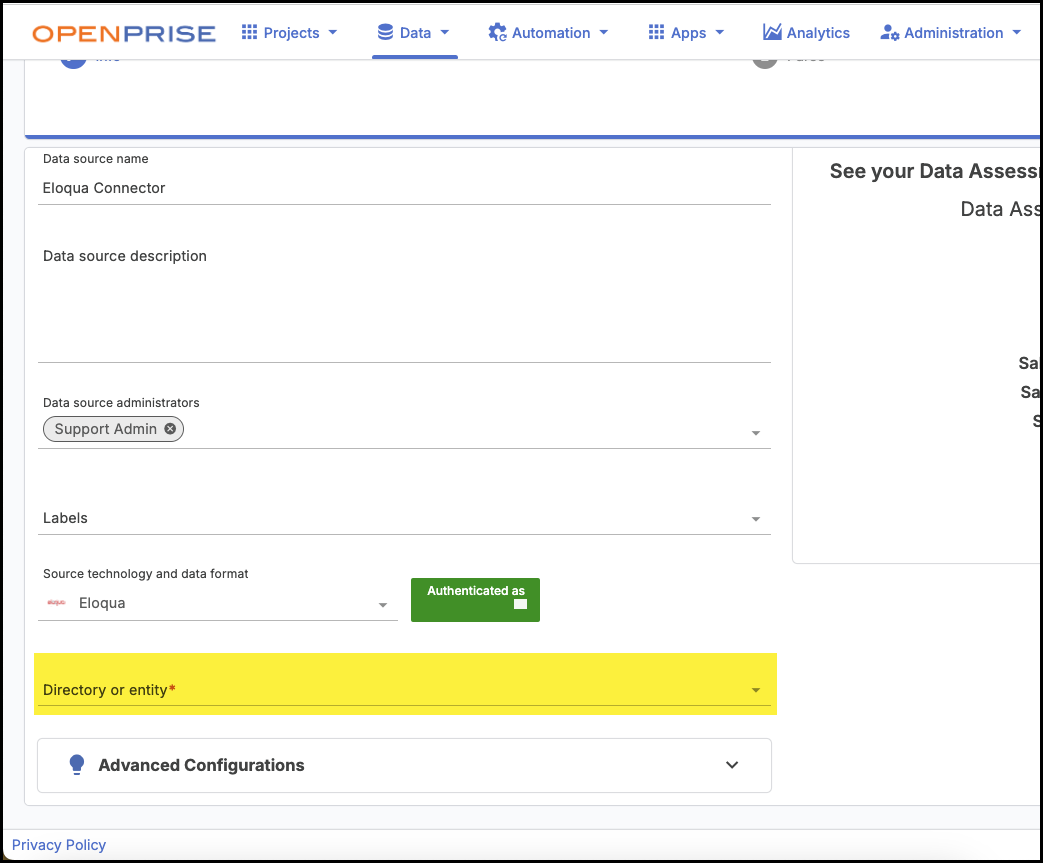
Task: Click the Openprise logo
Action: pos(124,33)
